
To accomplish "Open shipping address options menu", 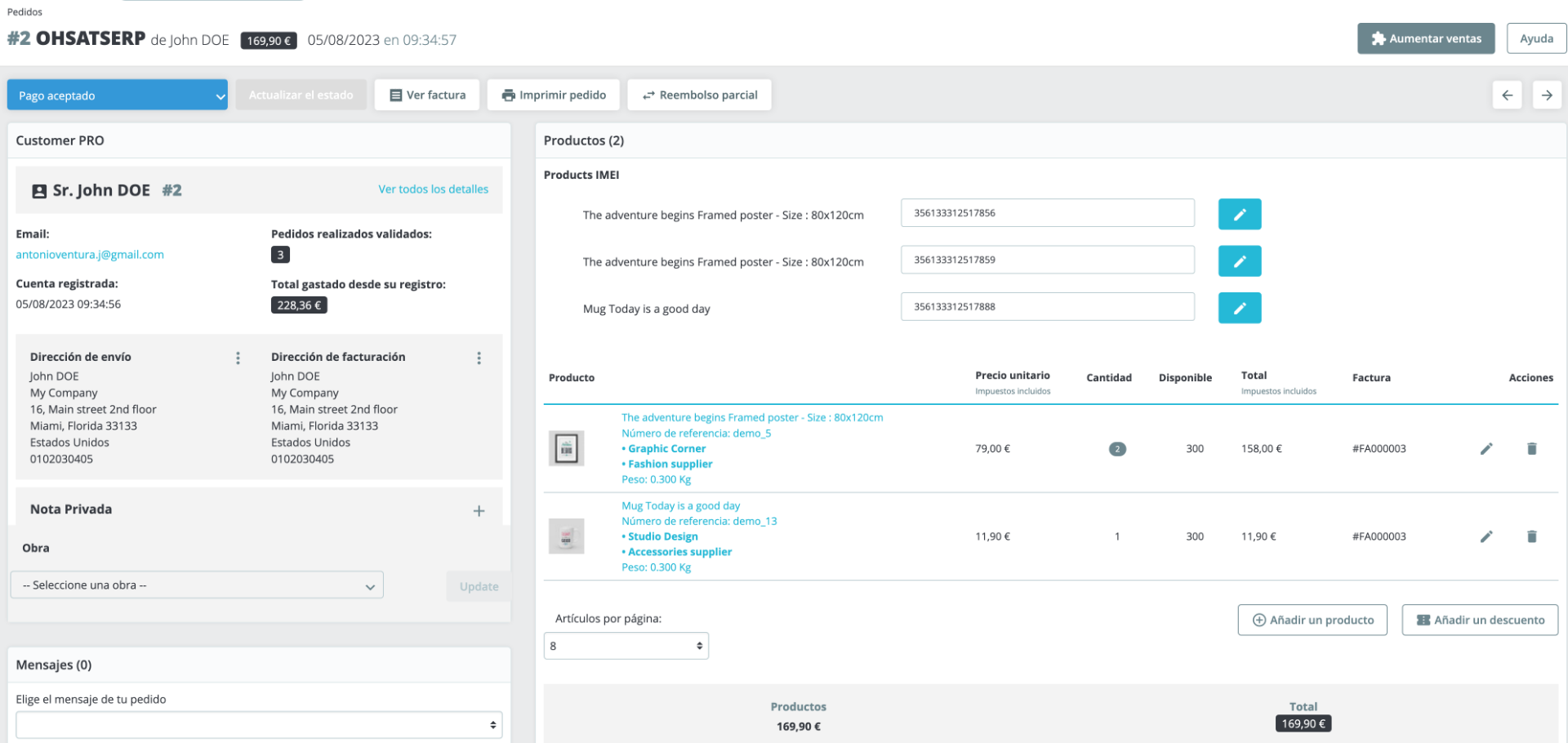I will pyautogui.click(x=238, y=358).
